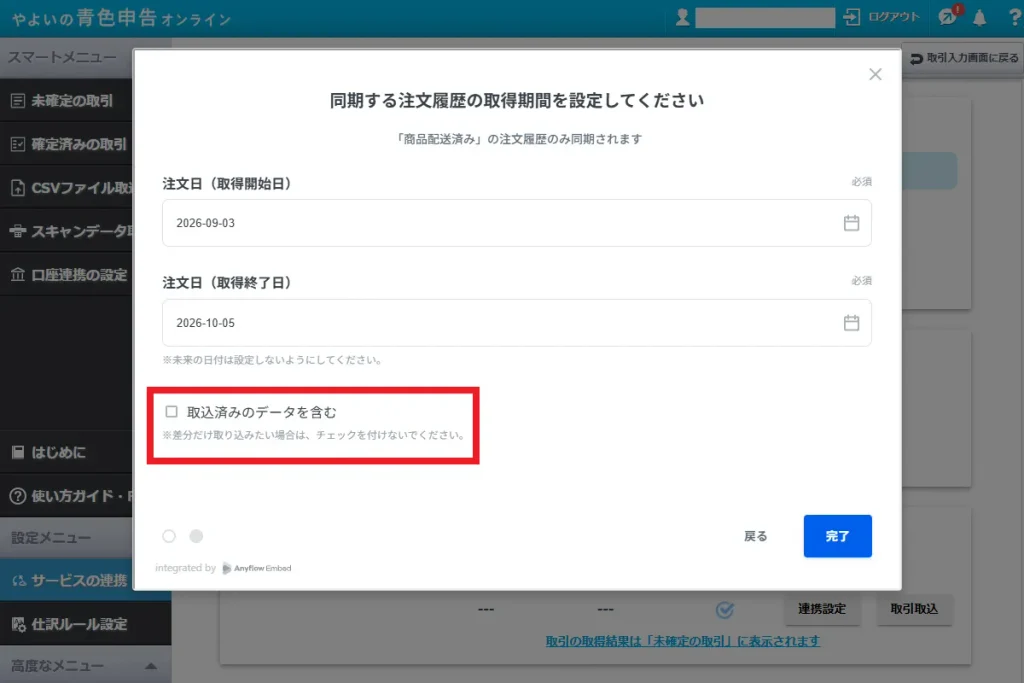Click the blue checkmark status icon
1024x683 pixels.
(x=724, y=609)
